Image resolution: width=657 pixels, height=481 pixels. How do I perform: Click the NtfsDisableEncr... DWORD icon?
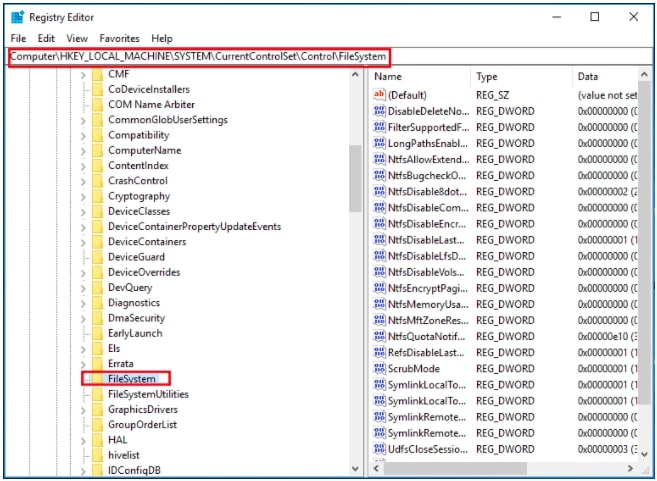point(379,224)
